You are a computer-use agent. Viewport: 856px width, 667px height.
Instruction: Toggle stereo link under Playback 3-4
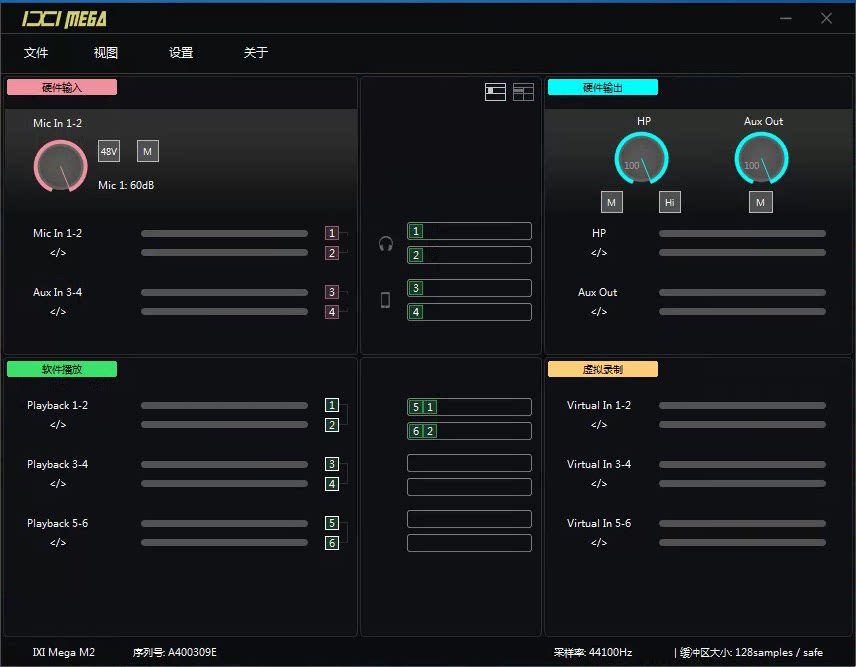click(x=58, y=483)
